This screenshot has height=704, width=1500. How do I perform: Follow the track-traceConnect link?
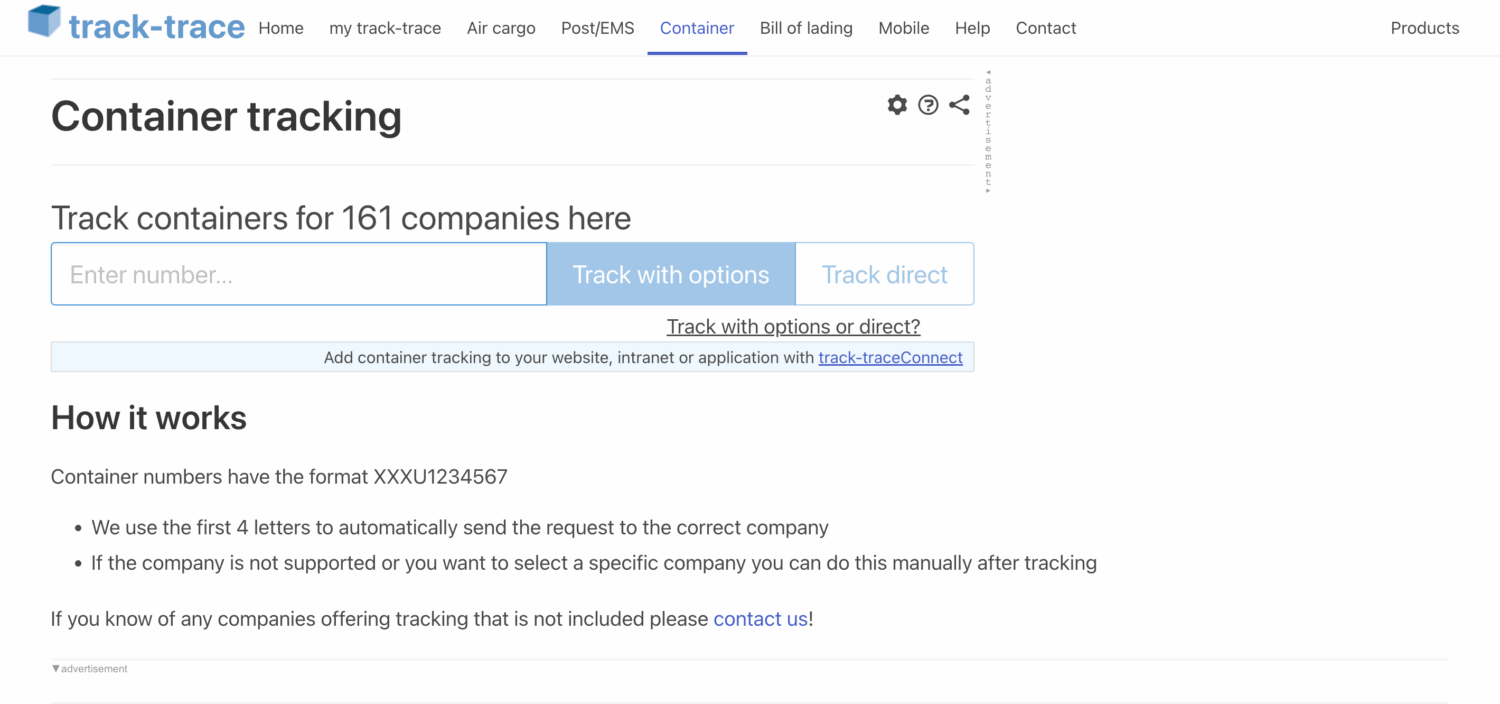tap(890, 357)
